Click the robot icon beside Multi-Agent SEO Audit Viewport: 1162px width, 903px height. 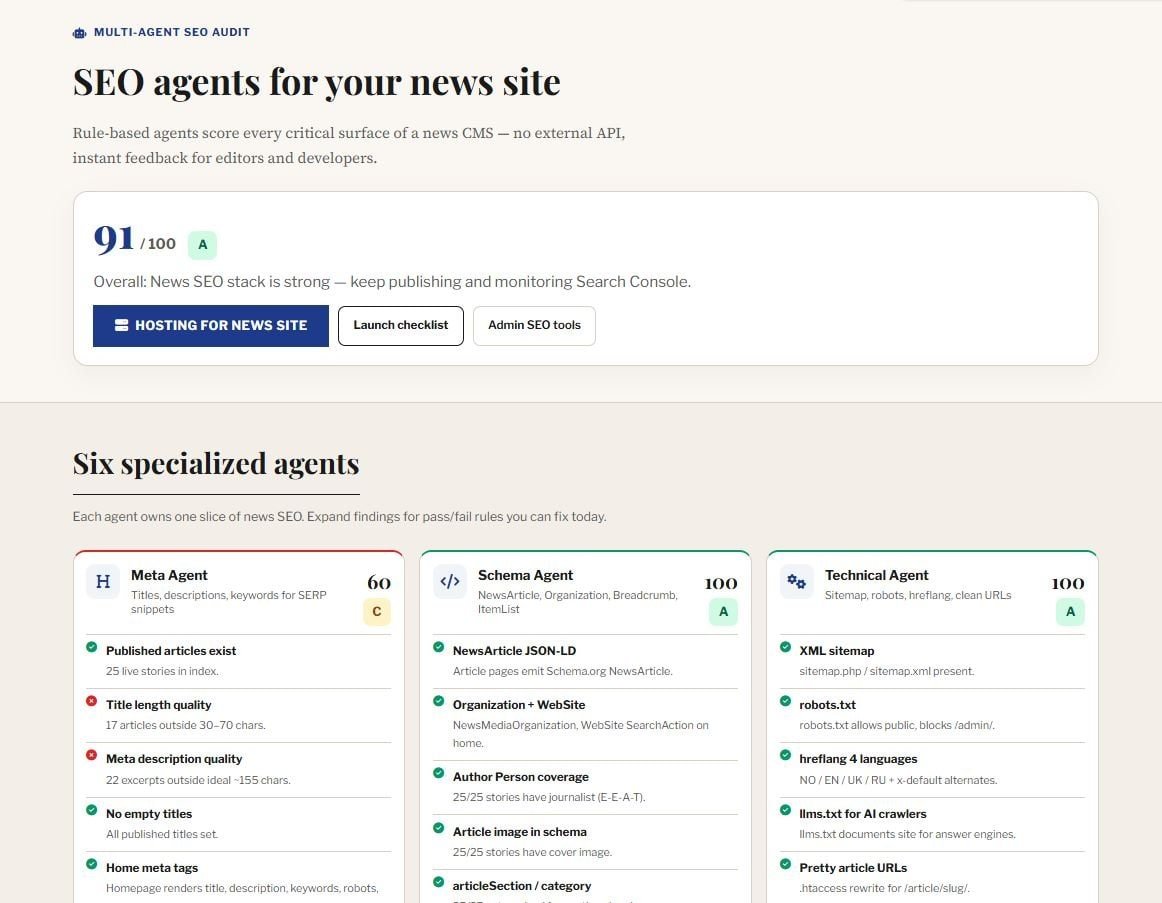pyautogui.click(x=79, y=33)
